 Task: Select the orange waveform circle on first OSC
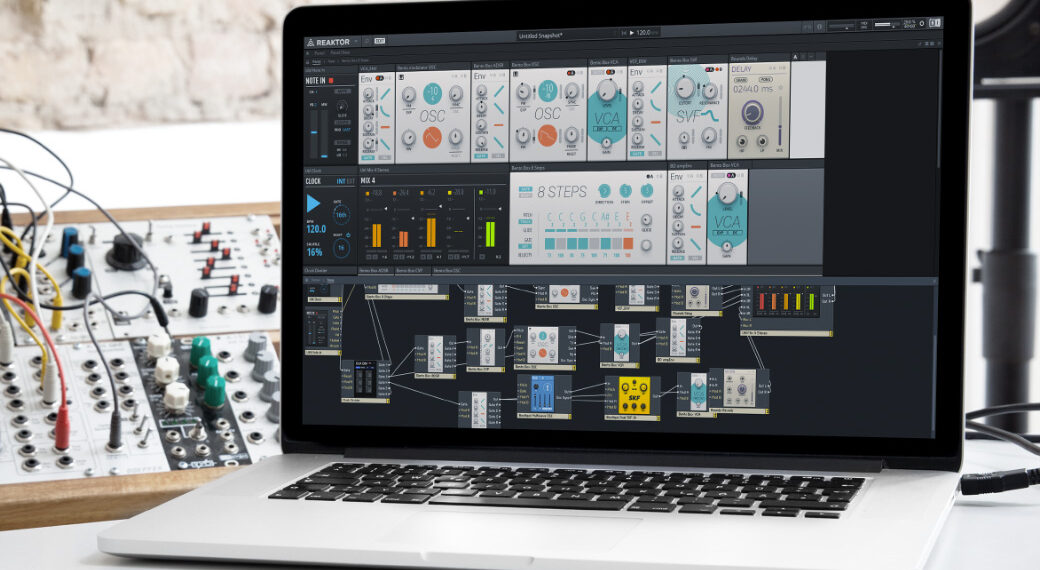[432, 138]
